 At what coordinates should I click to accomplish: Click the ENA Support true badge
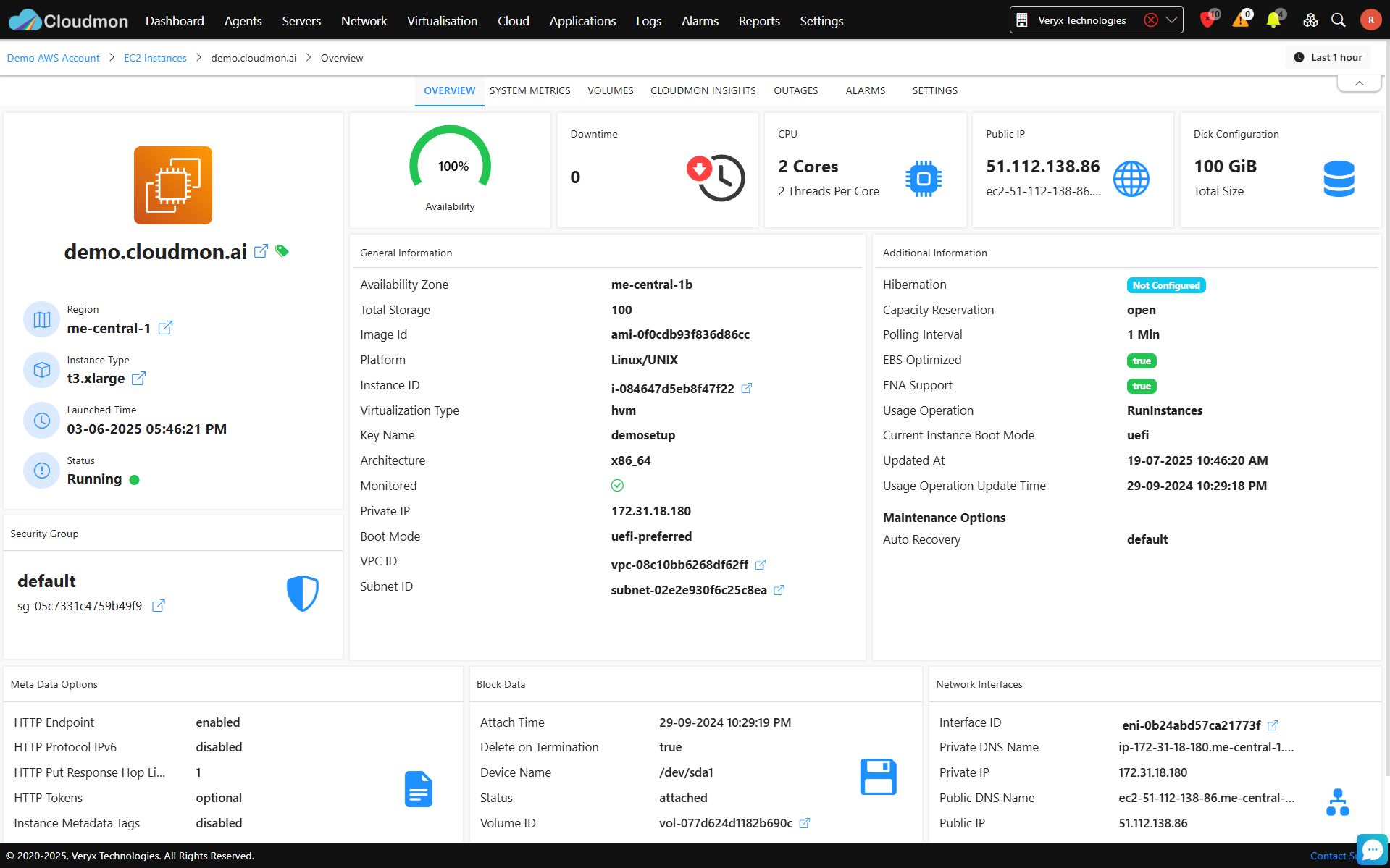1142,386
